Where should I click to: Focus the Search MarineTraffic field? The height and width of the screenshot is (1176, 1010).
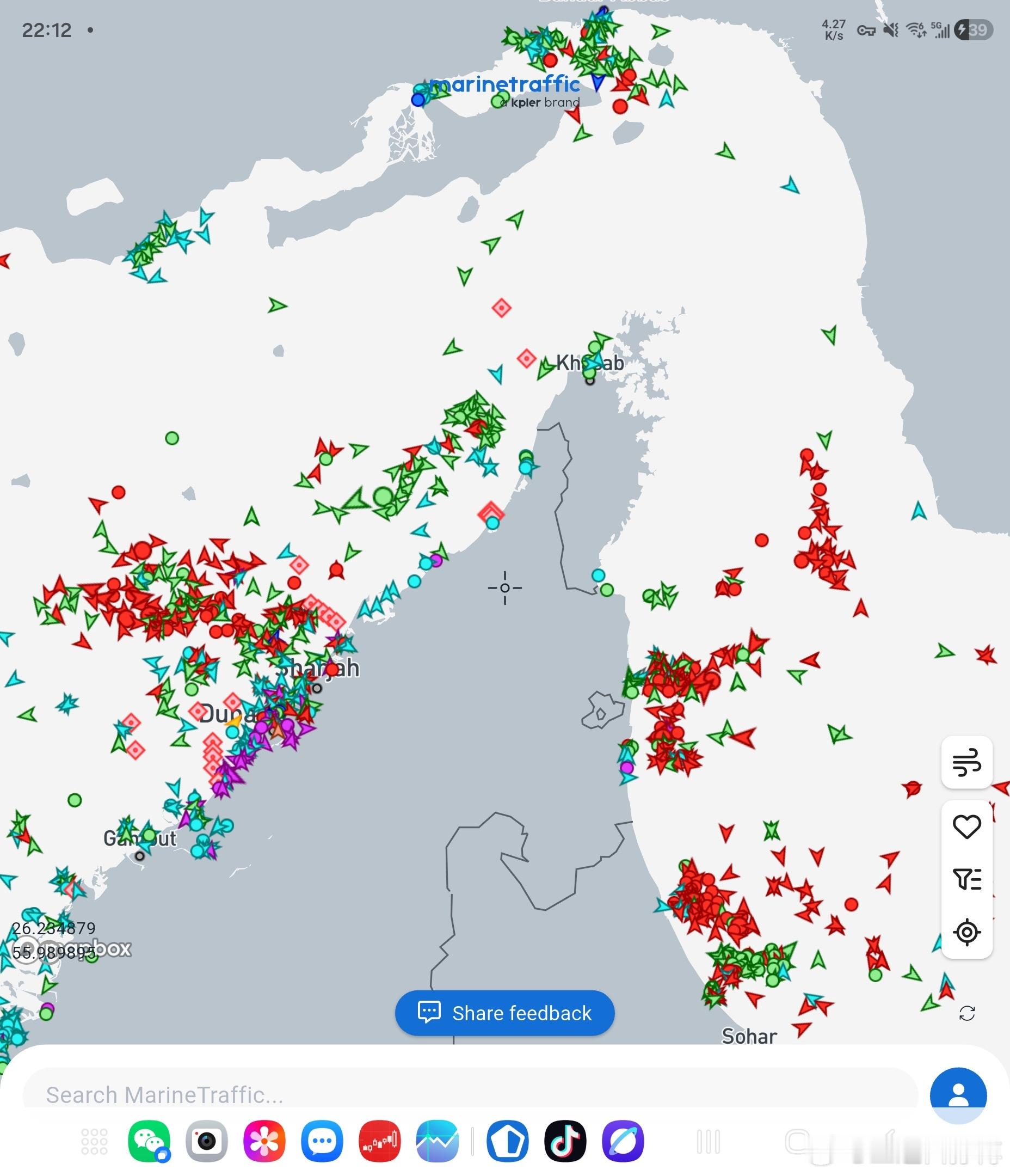click(x=470, y=1095)
